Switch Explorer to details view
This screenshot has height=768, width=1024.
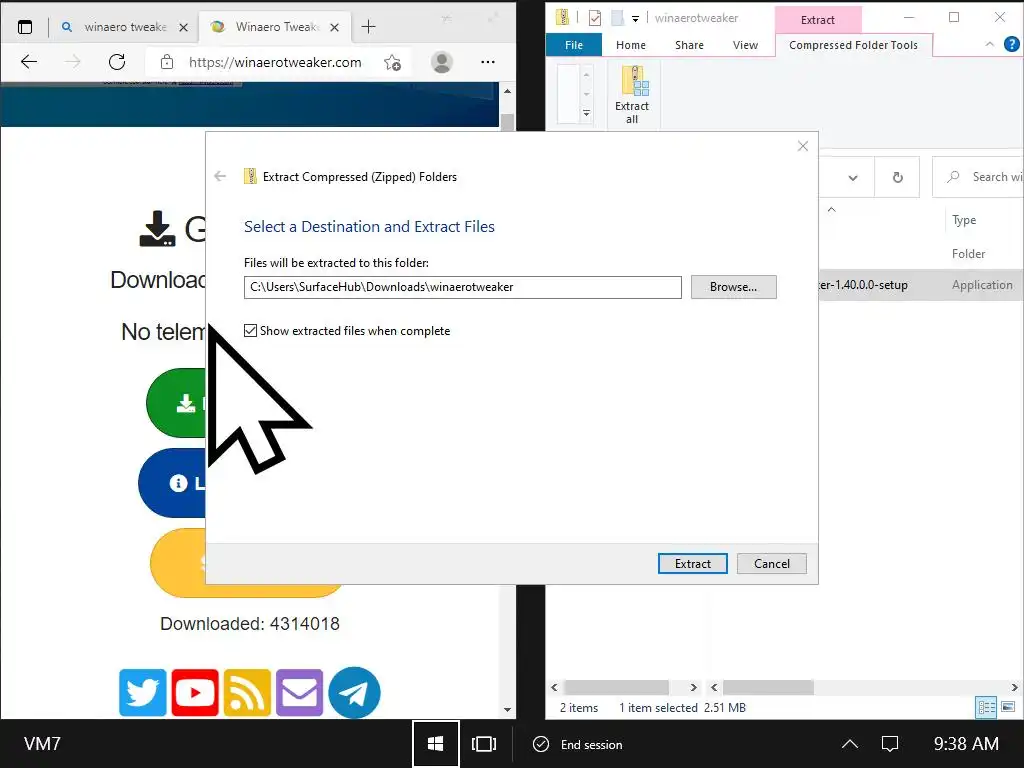tap(985, 707)
